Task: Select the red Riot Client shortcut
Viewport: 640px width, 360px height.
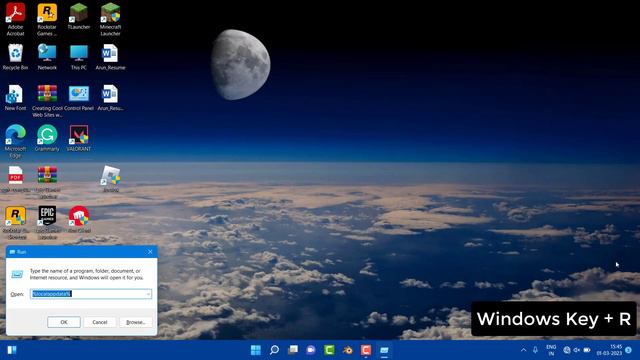Action: [78, 220]
